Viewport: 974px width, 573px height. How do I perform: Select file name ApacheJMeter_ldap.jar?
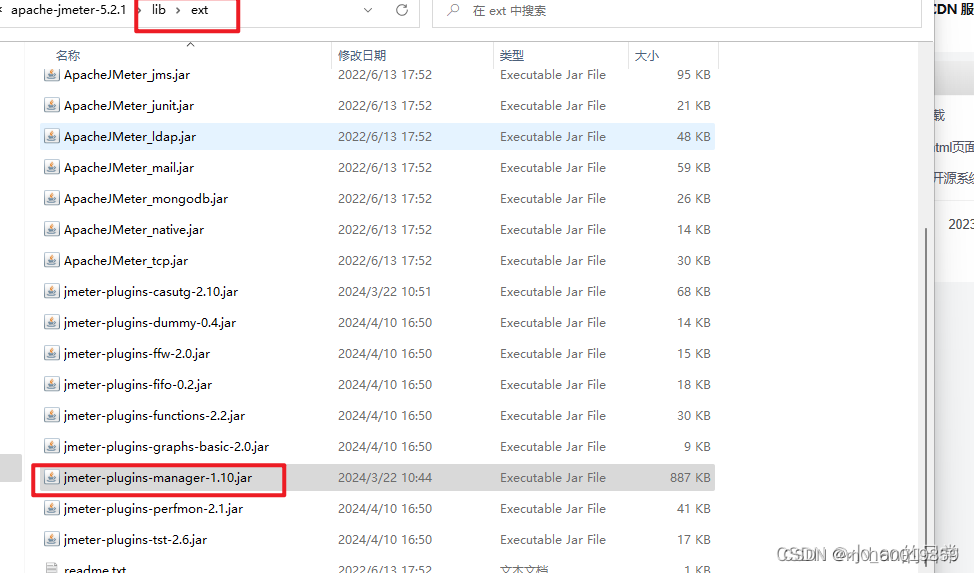pos(130,137)
